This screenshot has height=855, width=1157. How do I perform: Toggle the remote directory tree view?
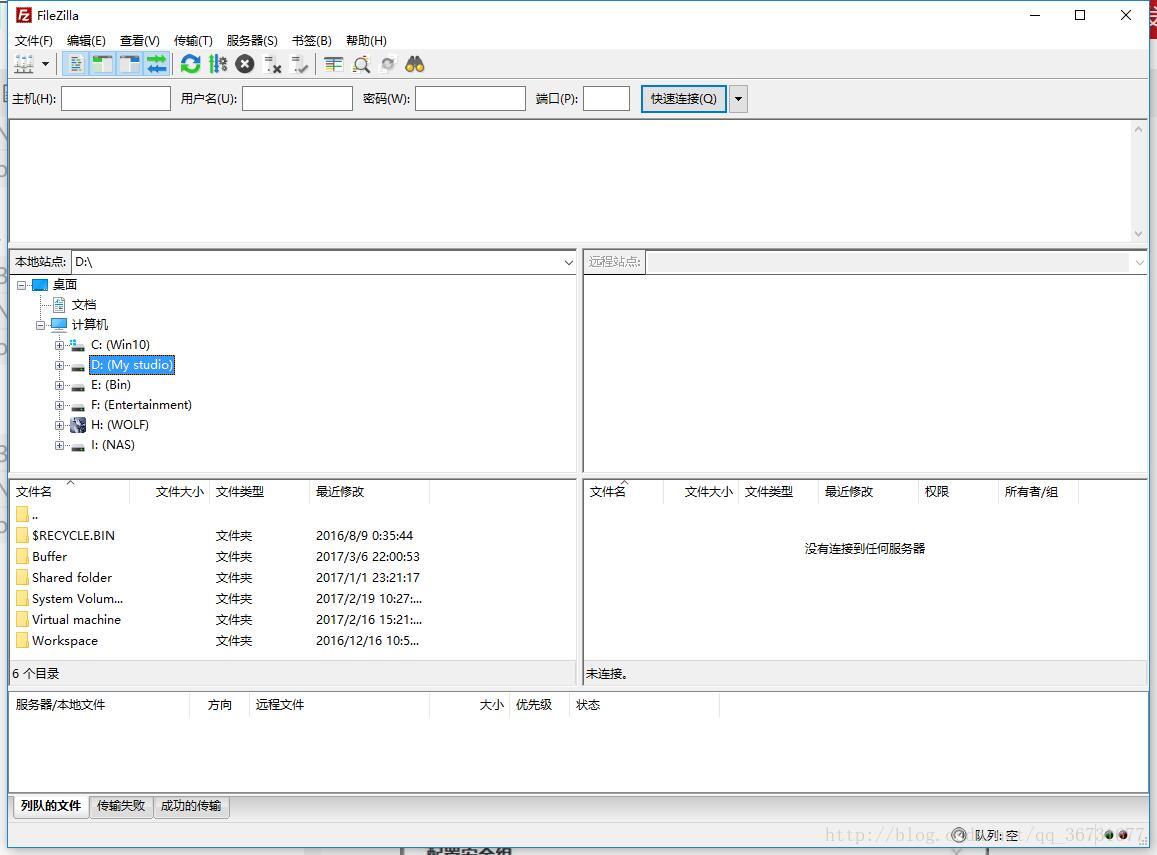(130, 65)
